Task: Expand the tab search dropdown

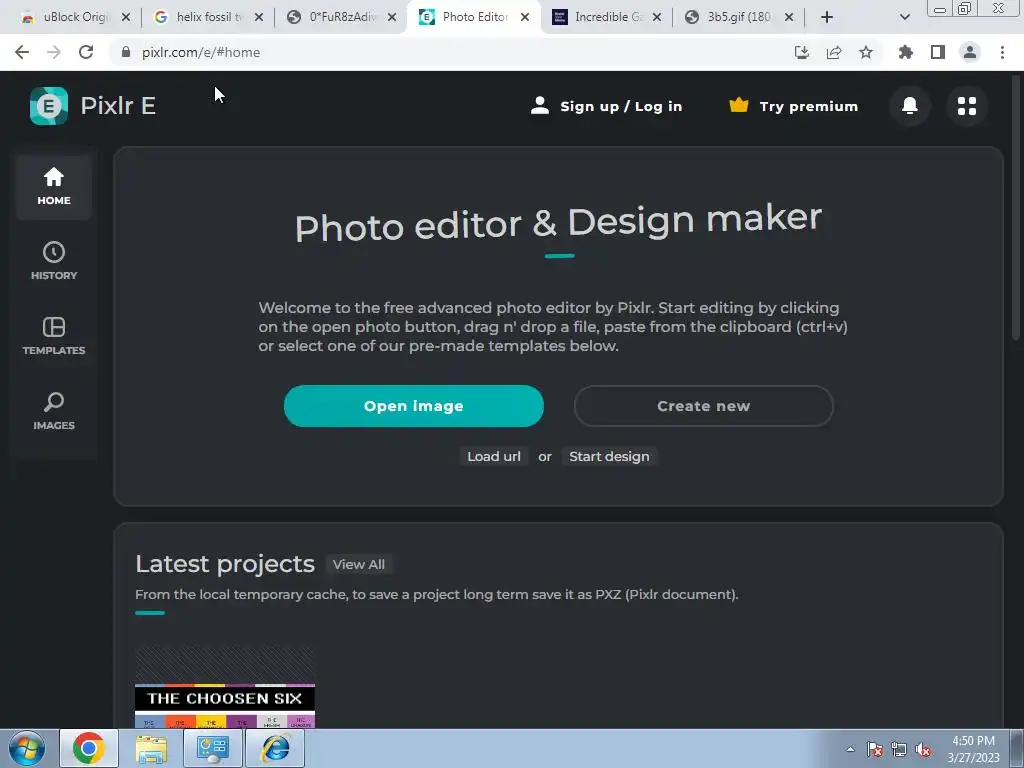Action: tap(904, 17)
